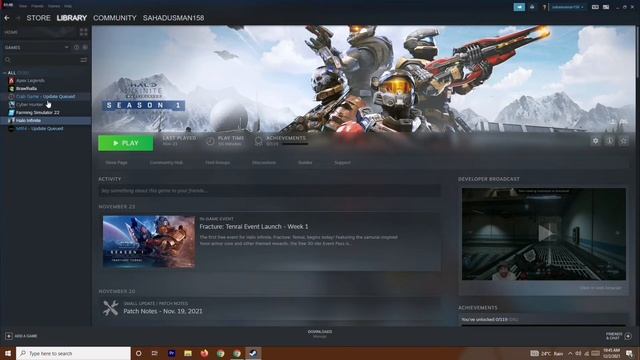This screenshot has width=640, height=360.
Task: Click the green Play button
Action: pyautogui.click(x=126, y=143)
